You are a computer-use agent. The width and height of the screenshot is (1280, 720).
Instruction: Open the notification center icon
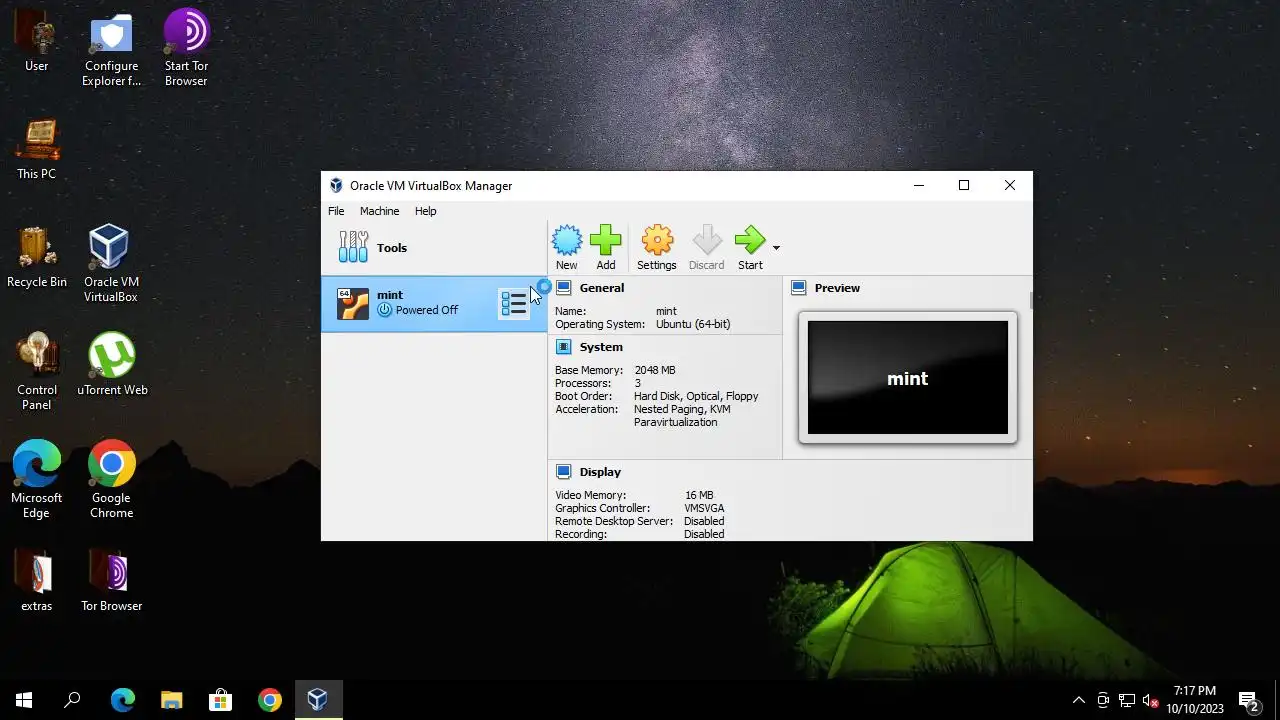coord(1248,700)
